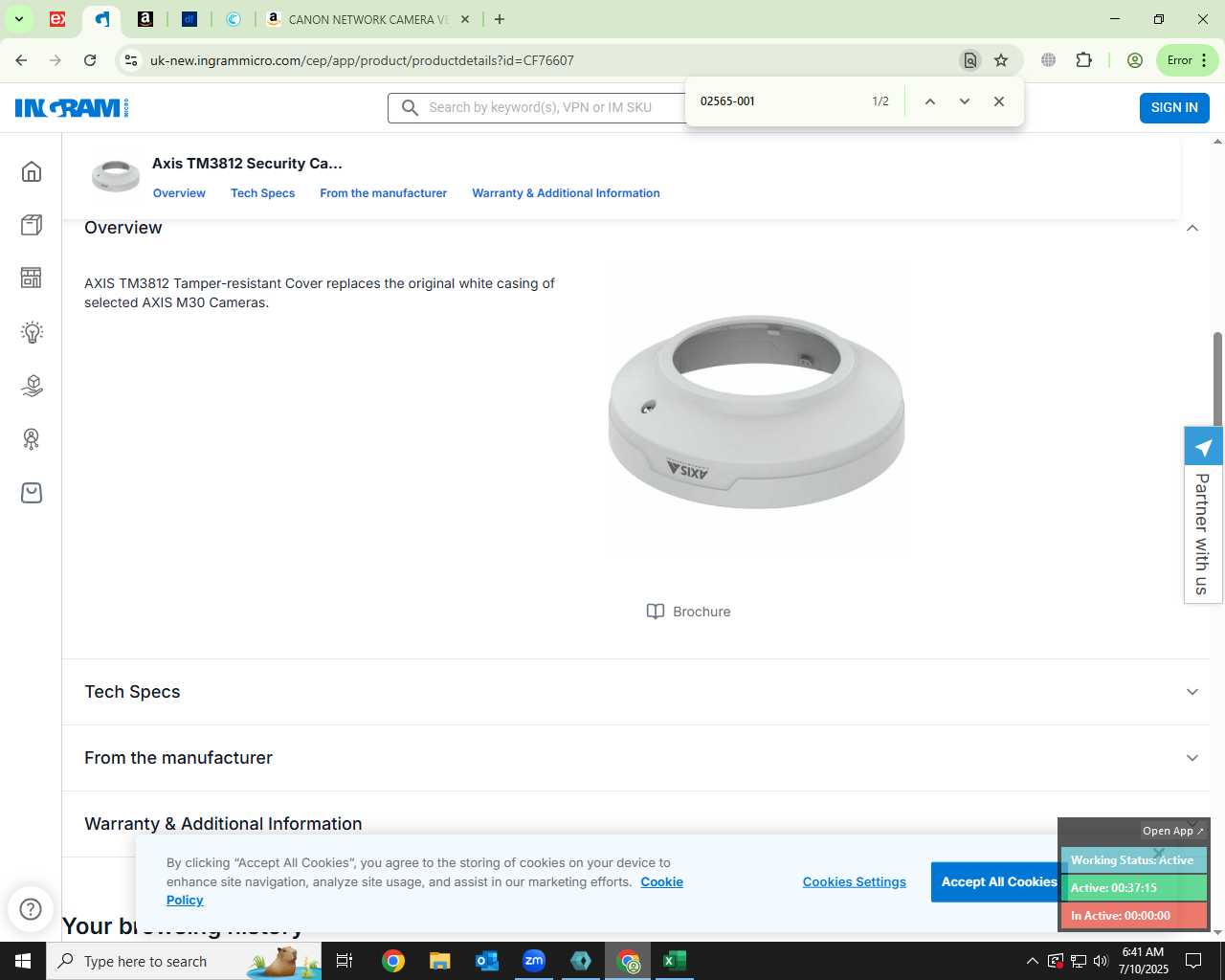The height and width of the screenshot is (980, 1225).
Task: Bookmark this page with star icon
Action: tap(1001, 60)
